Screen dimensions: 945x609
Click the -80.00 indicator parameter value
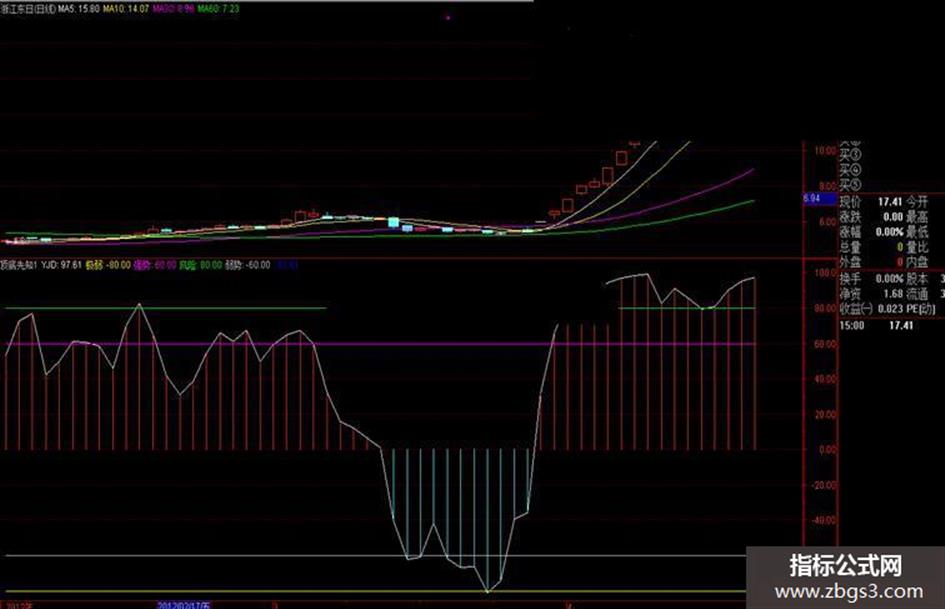(x=118, y=265)
